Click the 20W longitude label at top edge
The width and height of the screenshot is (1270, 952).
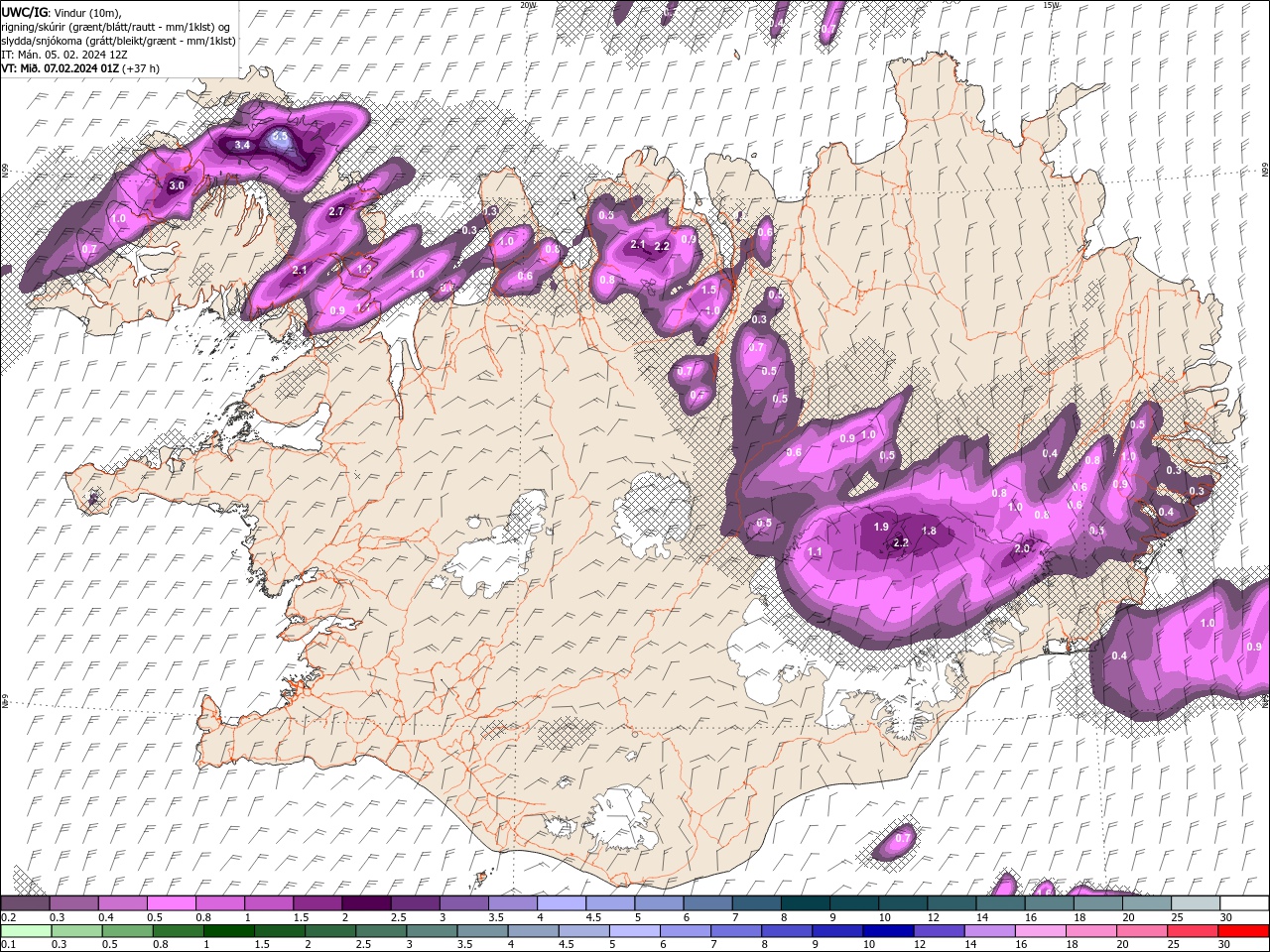tap(528, 5)
